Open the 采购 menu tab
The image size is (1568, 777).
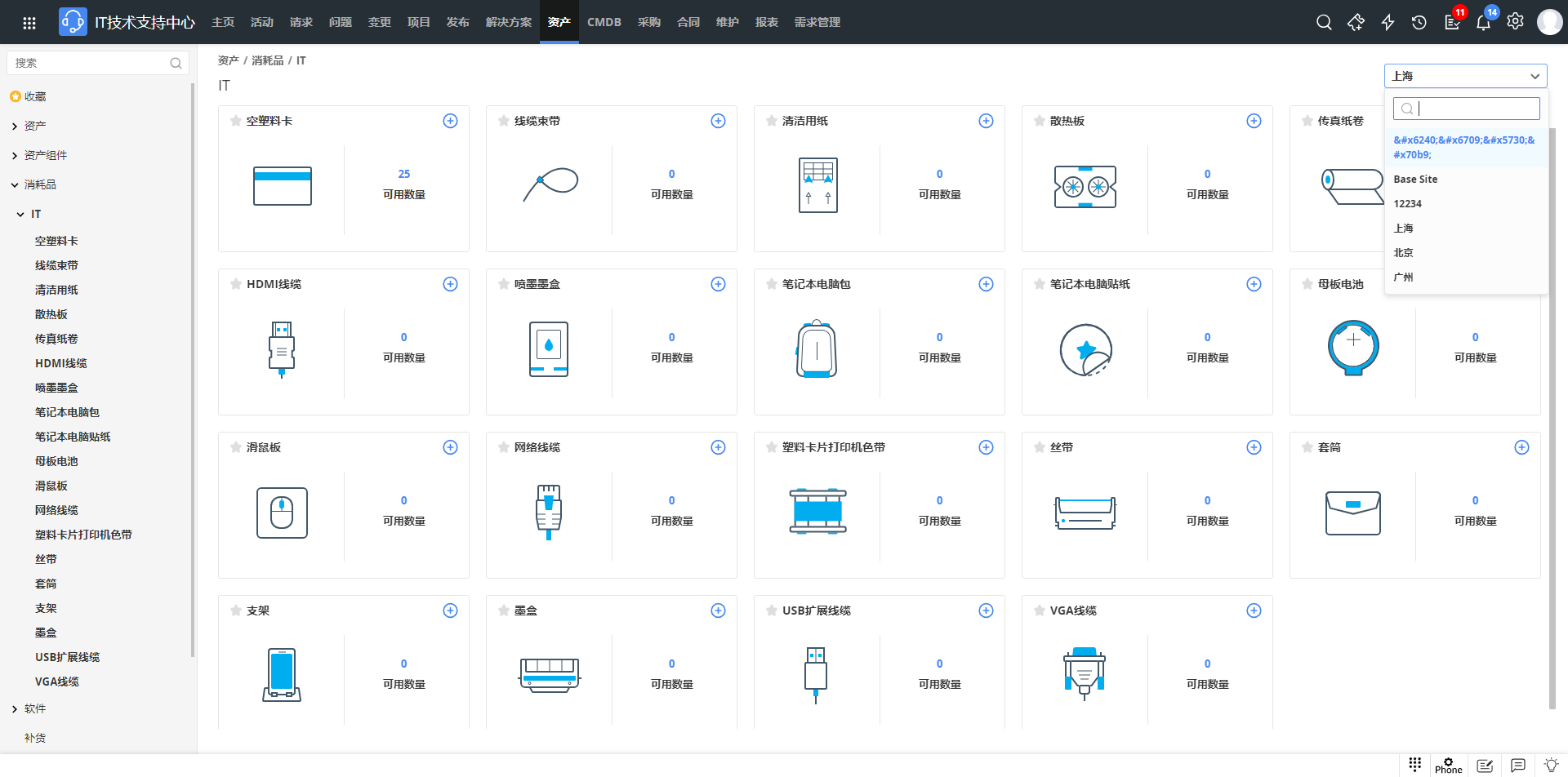(x=649, y=22)
